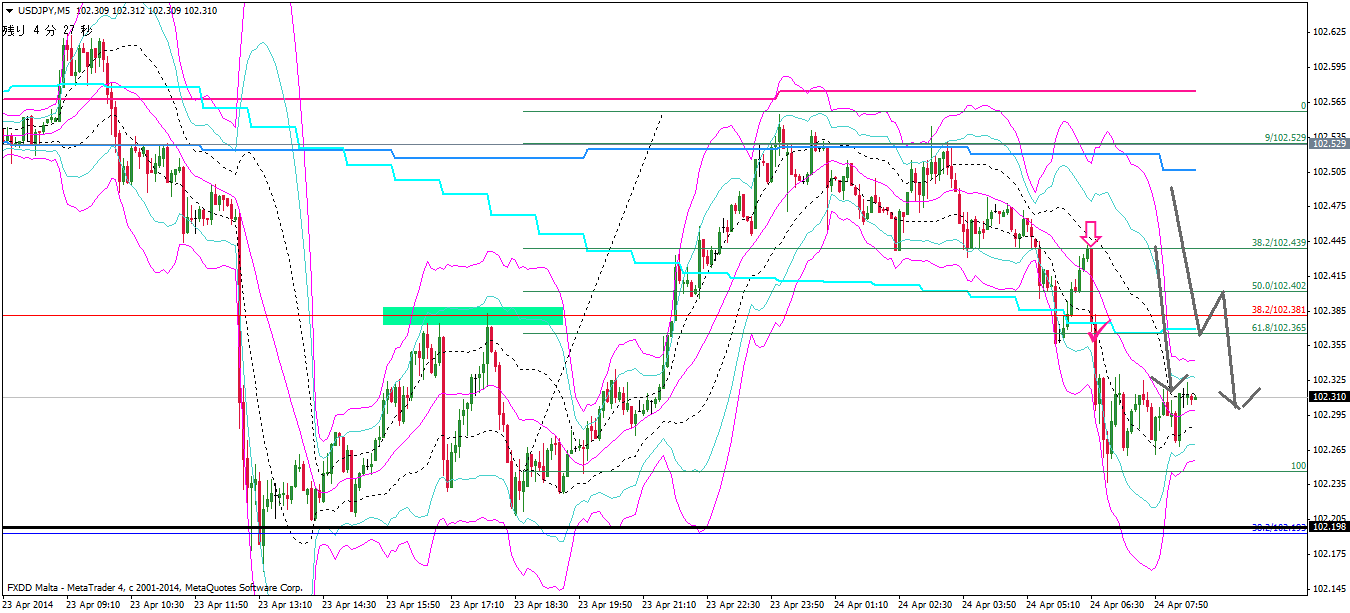This screenshot has width=1350, height=613.
Task: Click the 102.445 price scale label
Action: [1329, 241]
